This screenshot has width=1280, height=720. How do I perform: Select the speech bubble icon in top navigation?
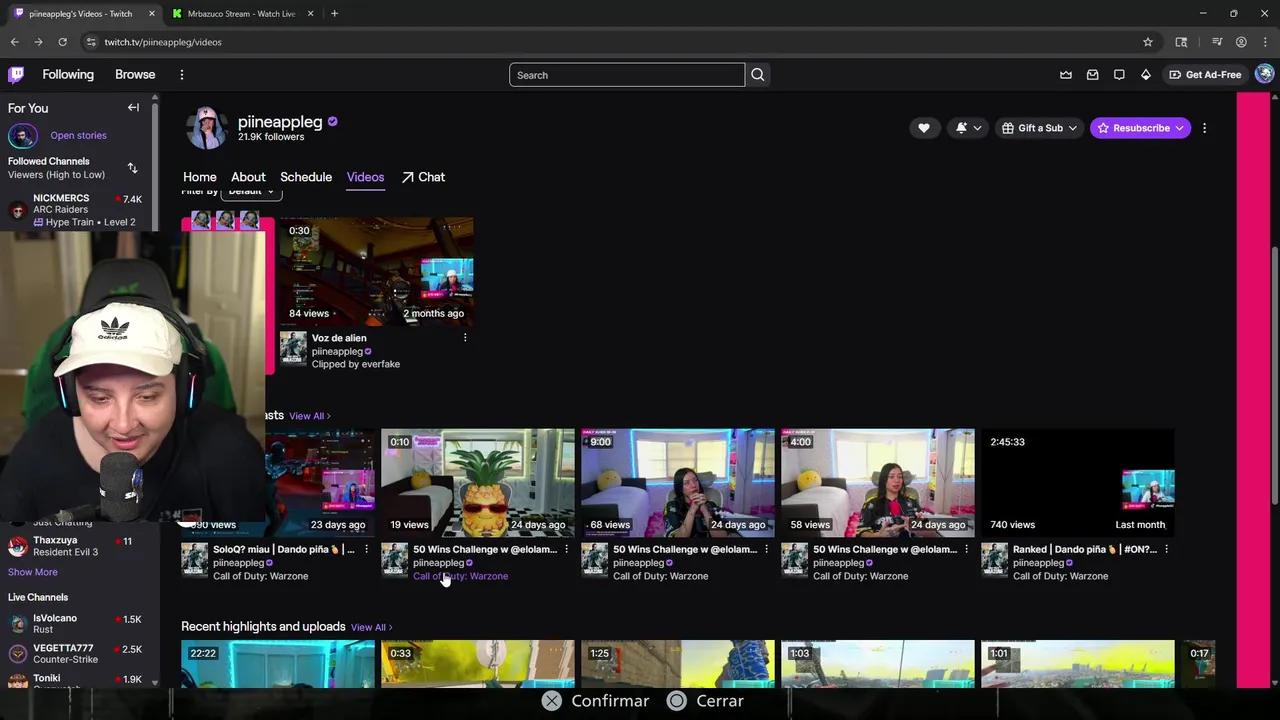click(1119, 74)
